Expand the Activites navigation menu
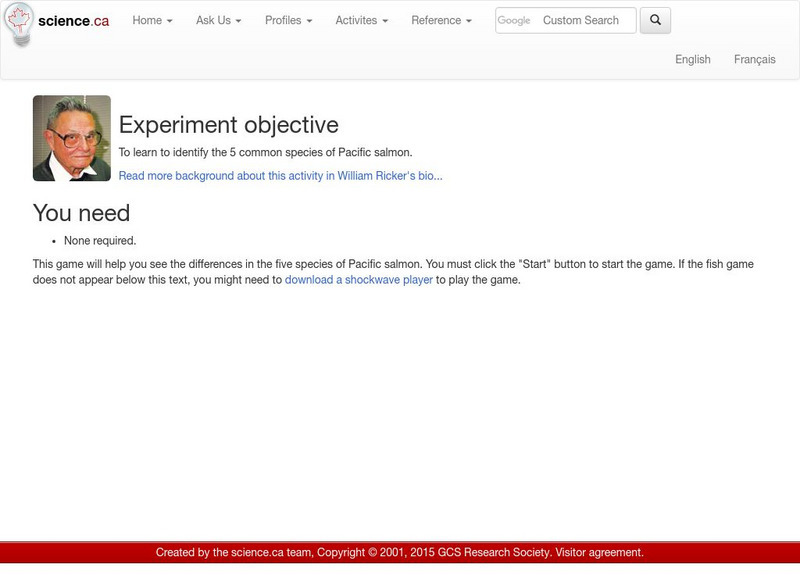The height and width of the screenshot is (575, 800). 361,20
